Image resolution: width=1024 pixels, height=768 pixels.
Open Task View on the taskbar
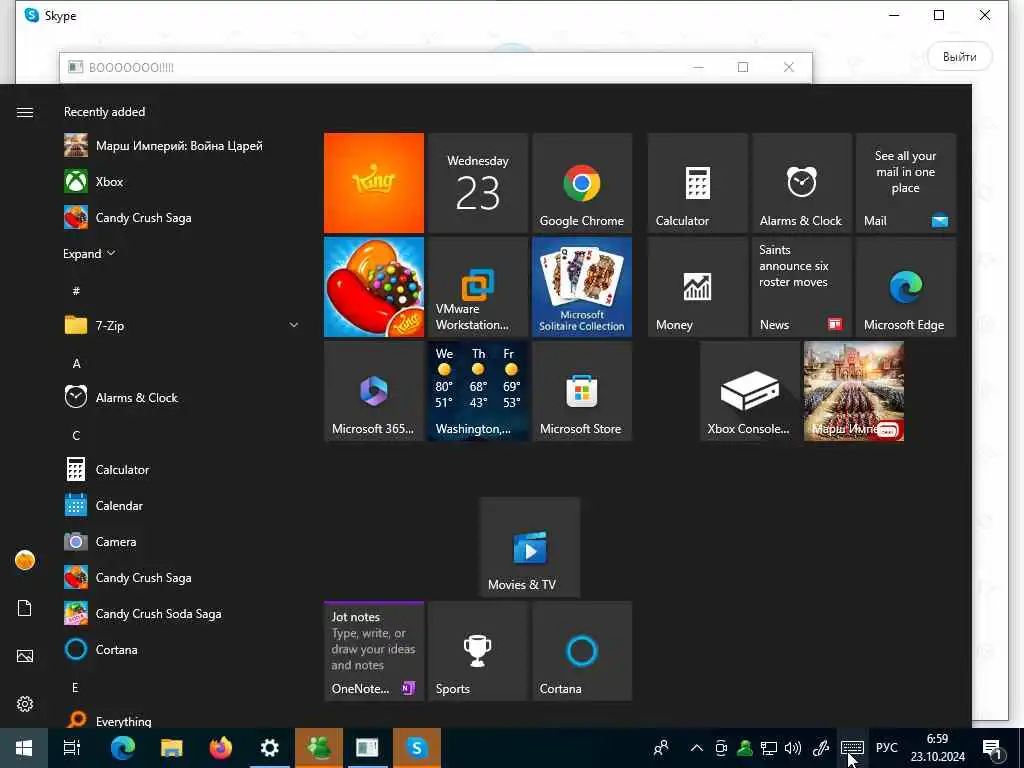[72, 748]
